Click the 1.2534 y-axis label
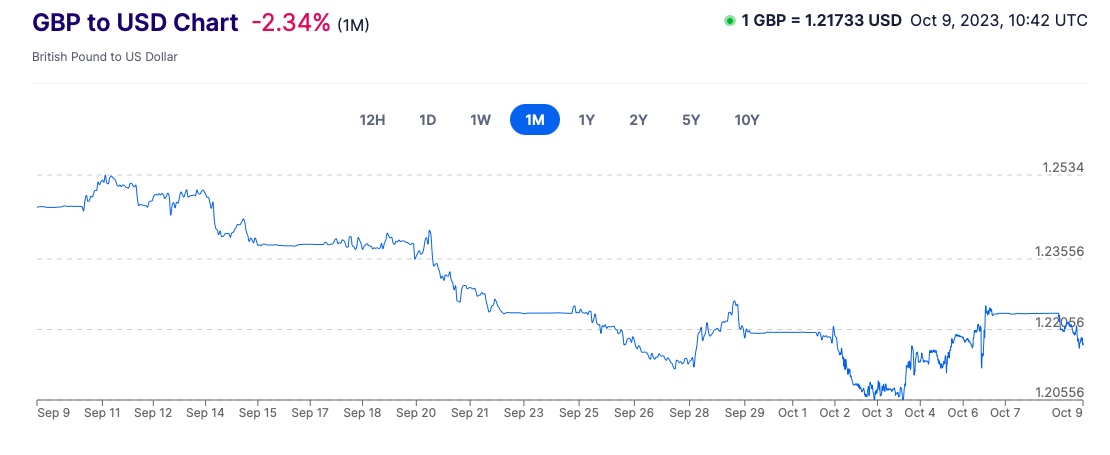 [x=1059, y=167]
